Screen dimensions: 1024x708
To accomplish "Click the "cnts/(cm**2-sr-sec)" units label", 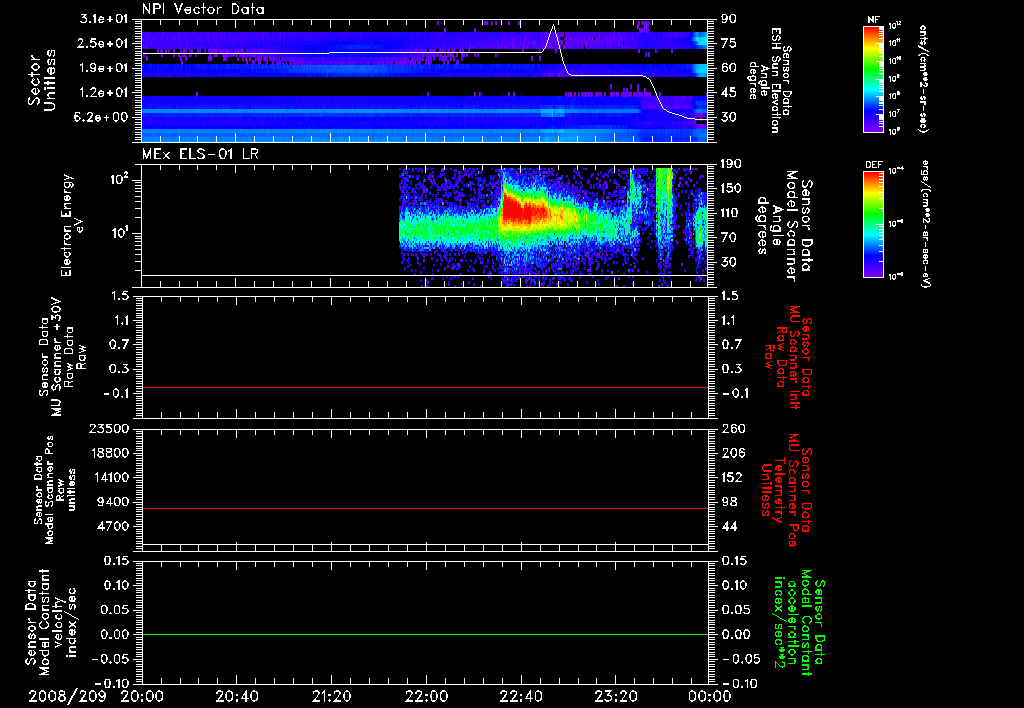I will click(923, 79).
